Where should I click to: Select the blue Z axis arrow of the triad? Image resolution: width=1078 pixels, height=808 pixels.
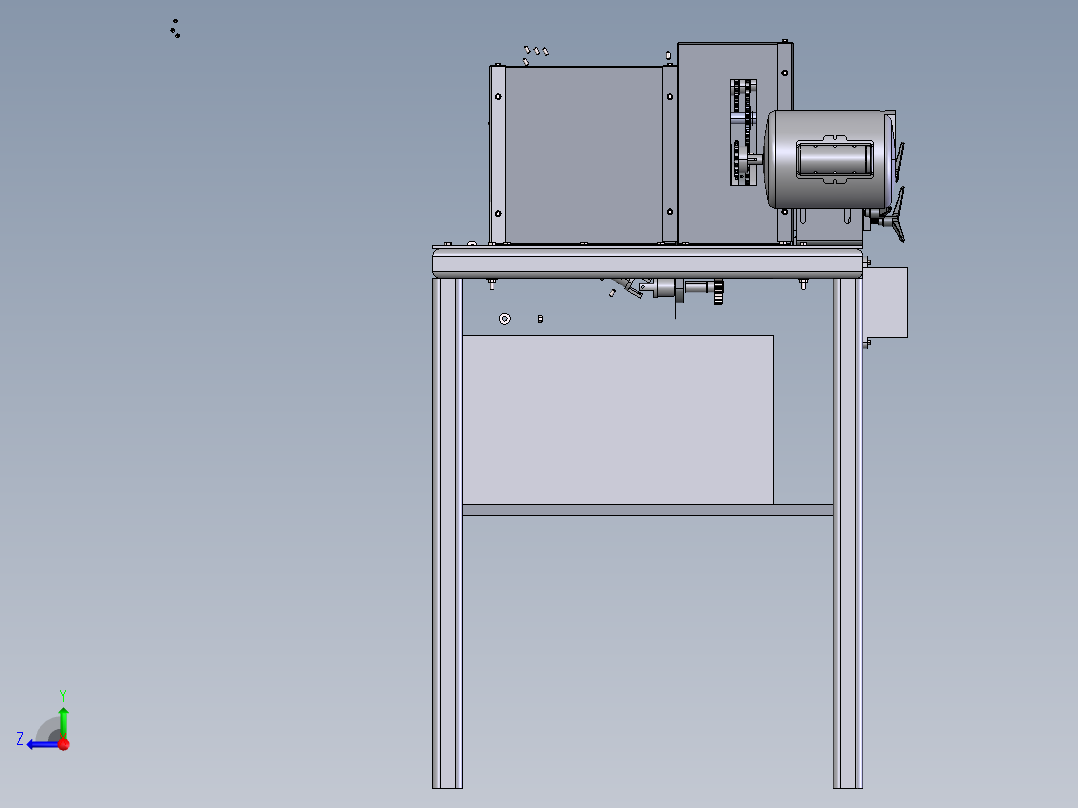pyautogui.click(x=41, y=744)
